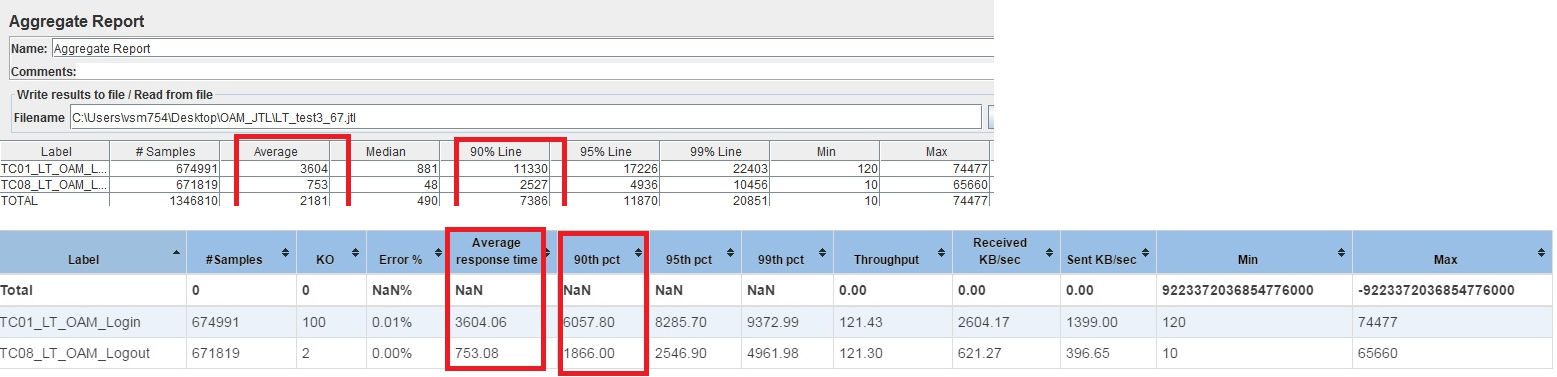
Task: Select 90th pct value 6057.80
Action: [x=588, y=322]
